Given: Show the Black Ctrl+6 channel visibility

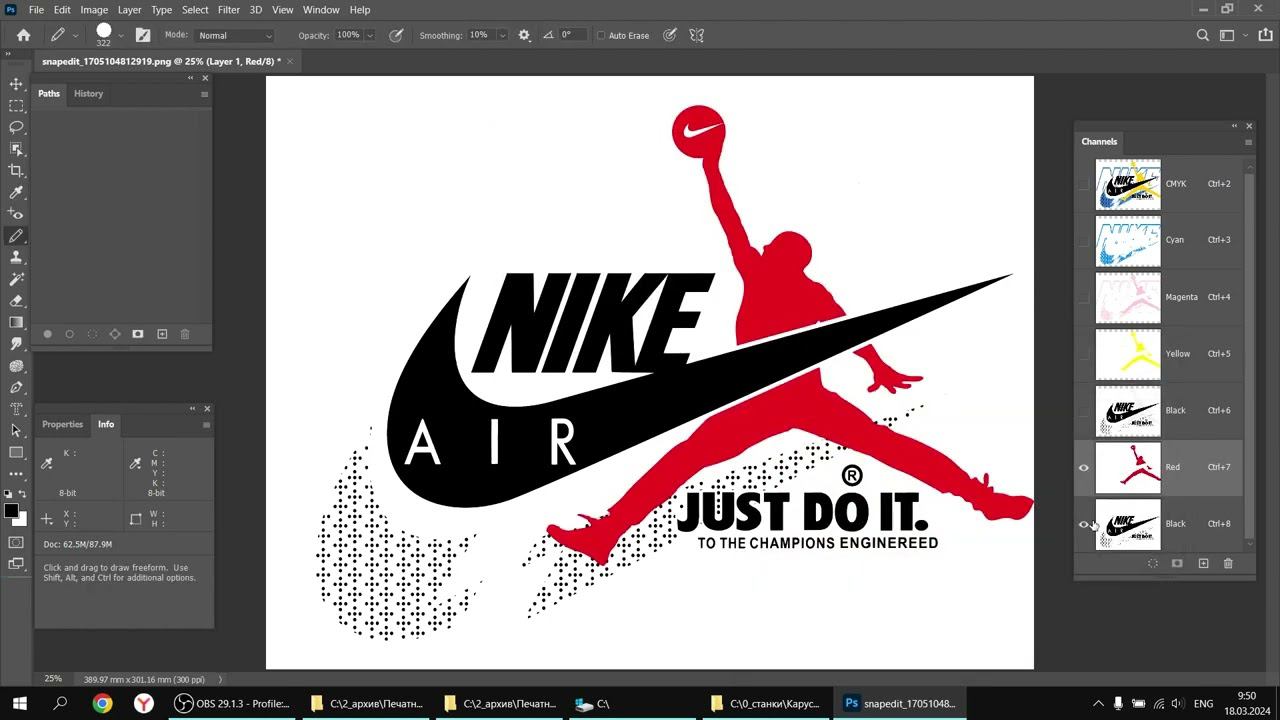Looking at the screenshot, I should (1084, 411).
